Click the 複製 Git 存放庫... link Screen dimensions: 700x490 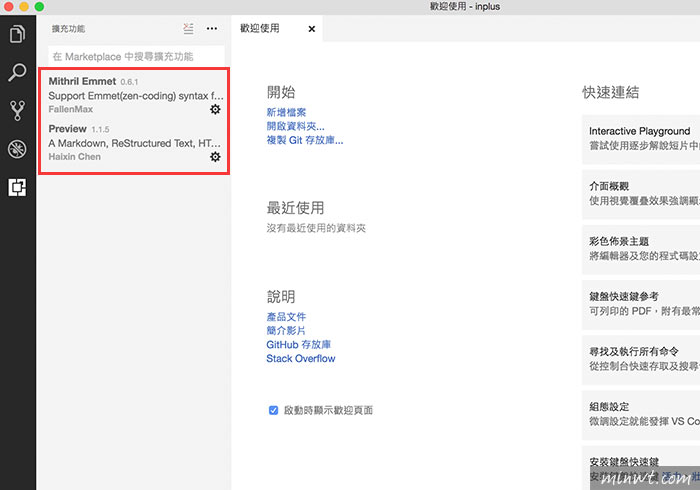(x=305, y=140)
